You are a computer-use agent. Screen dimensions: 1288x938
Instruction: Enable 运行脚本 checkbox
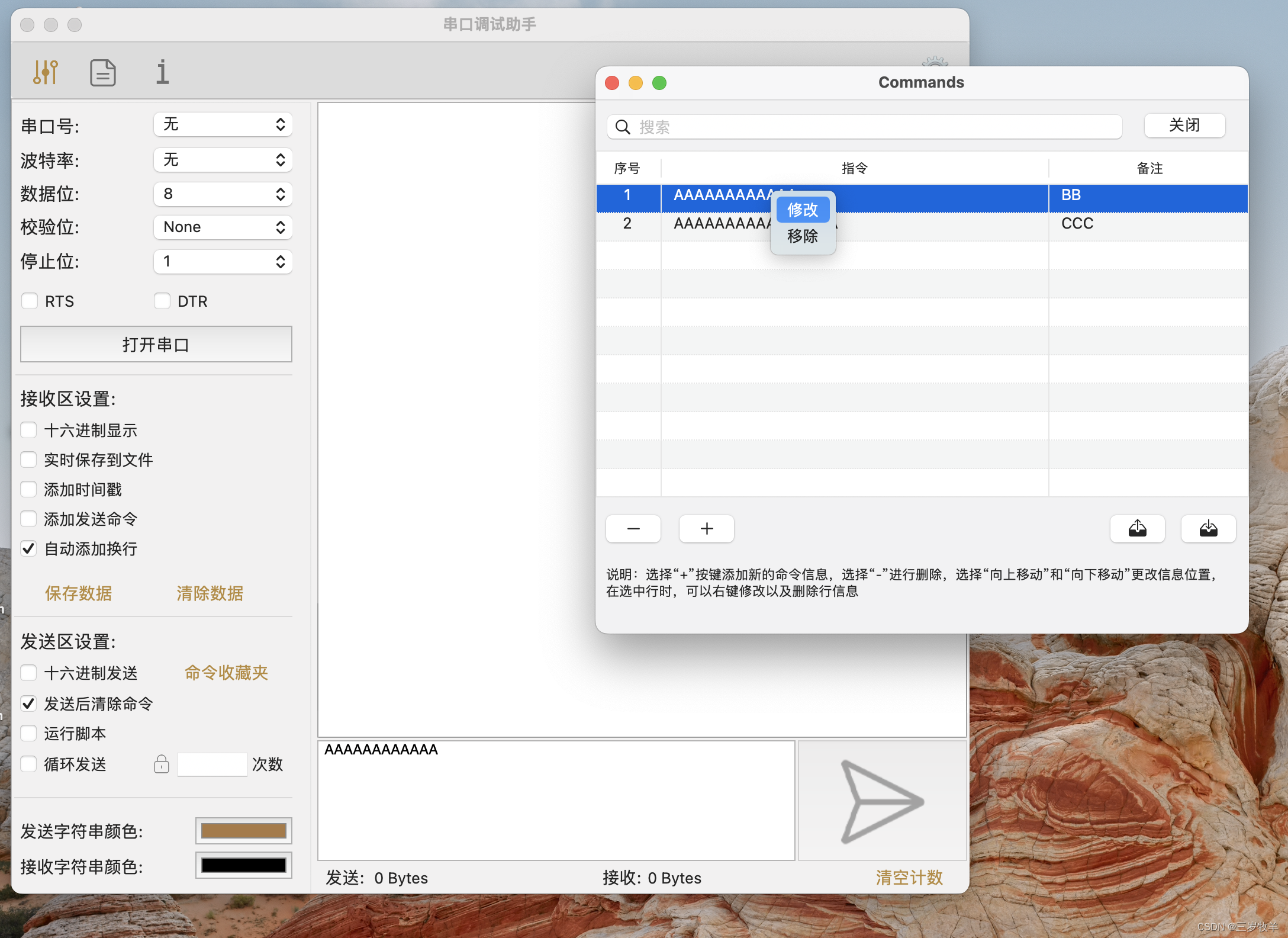[28, 733]
